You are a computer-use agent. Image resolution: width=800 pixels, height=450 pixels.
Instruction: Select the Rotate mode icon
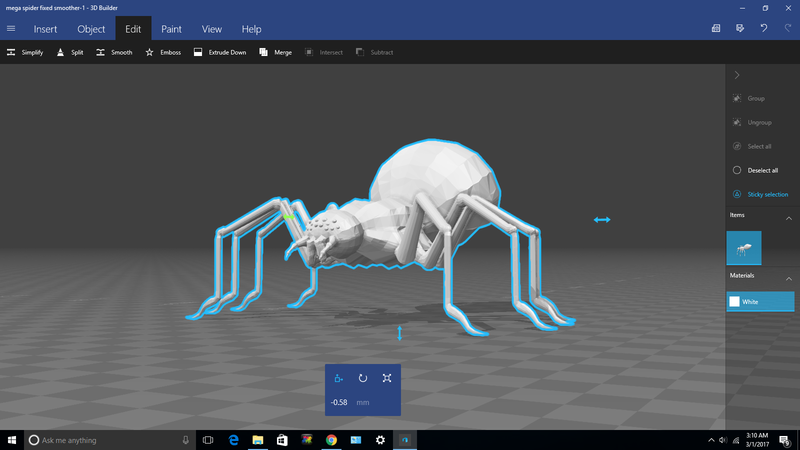pyautogui.click(x=363, y=378)
